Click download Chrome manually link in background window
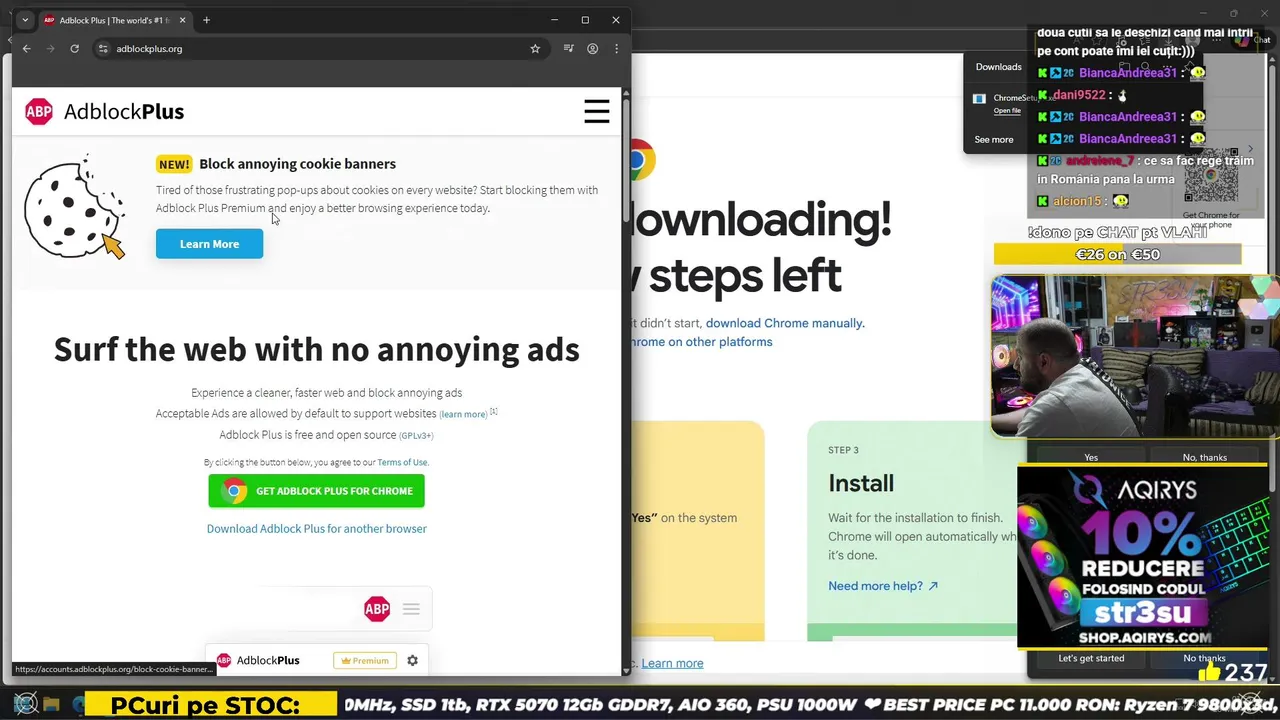1280x720 pixels. coord(785,323)
